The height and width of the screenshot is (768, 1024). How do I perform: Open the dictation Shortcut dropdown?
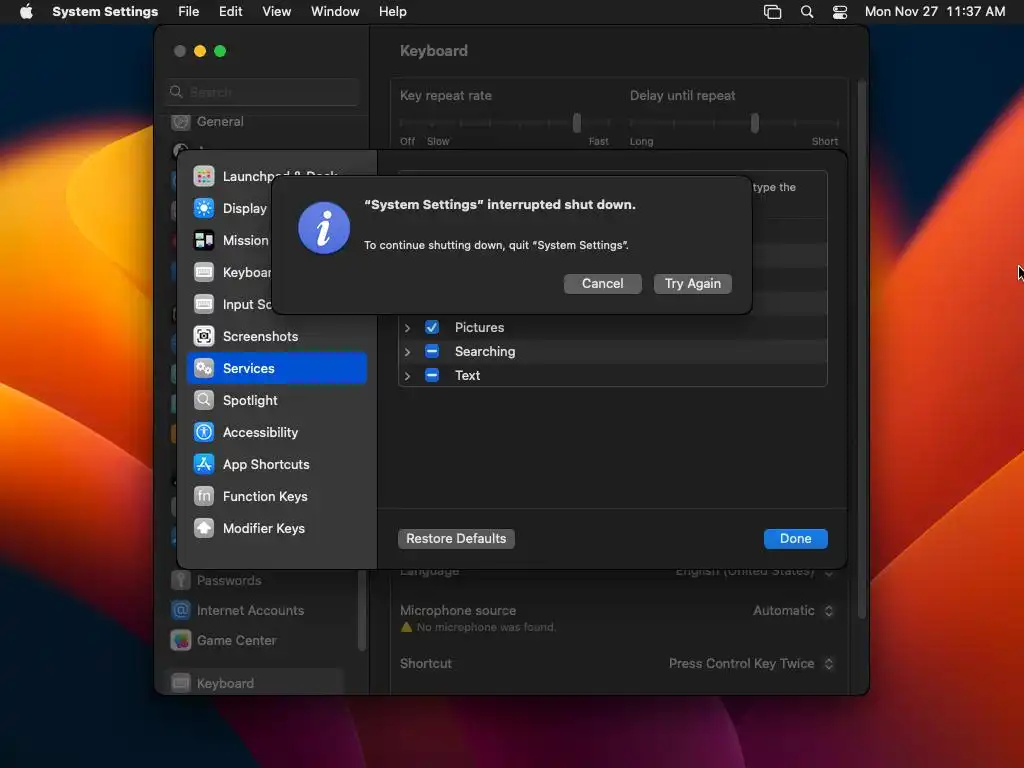click(x=751, y=664)
